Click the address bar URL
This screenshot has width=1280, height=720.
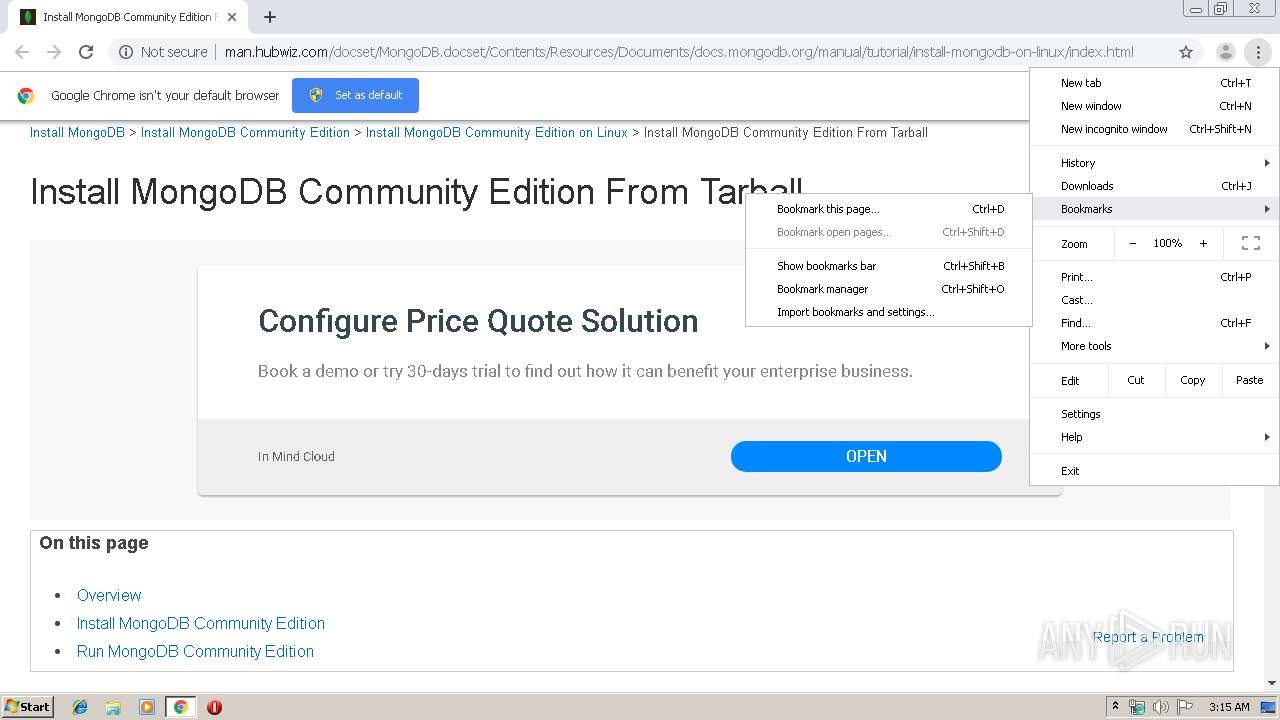click(679, 52)
